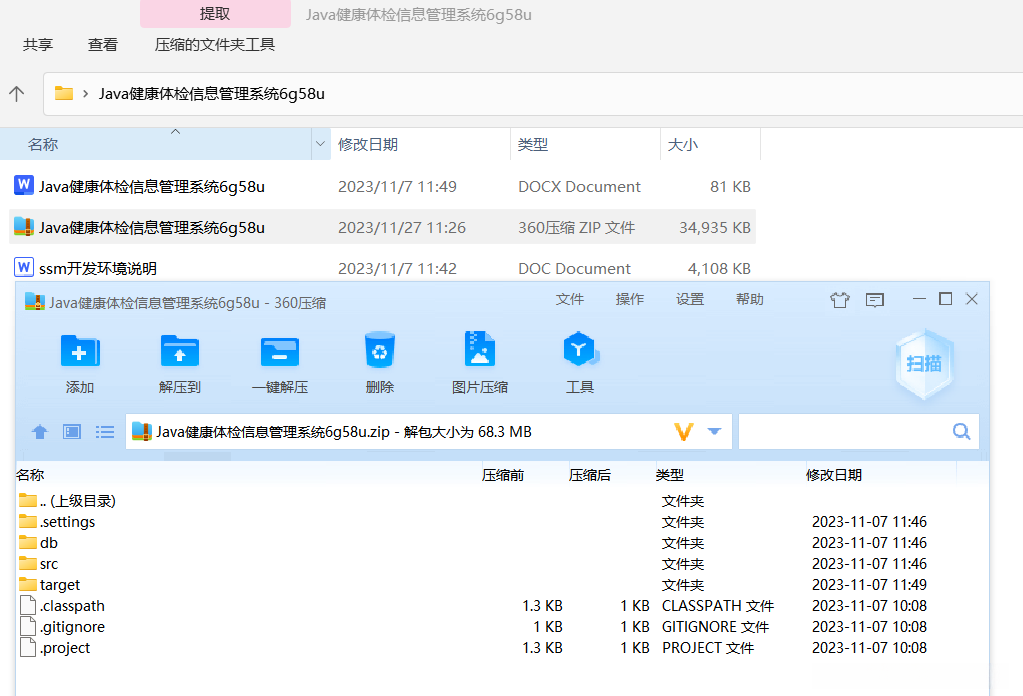Viewport: 1023px width, 696px height.
Task: Open the 帮助 menu in 360压缩
Action: (x=750, y=299)
